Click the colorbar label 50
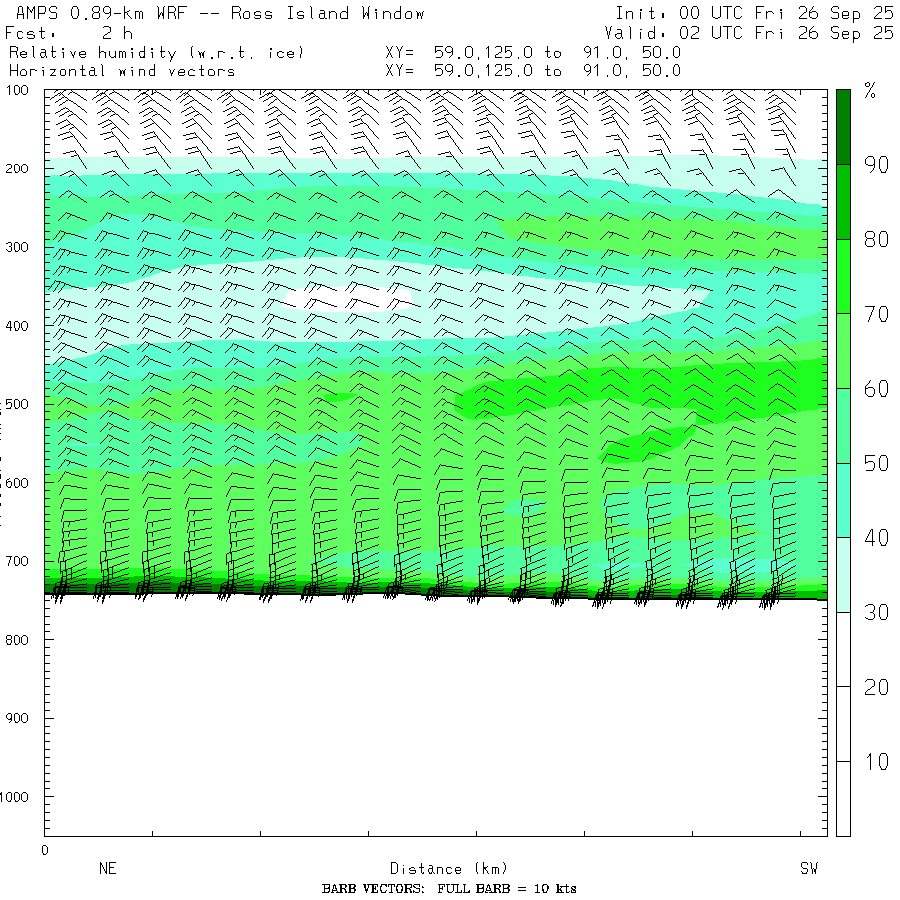The height and width of the screenshot is (900, 900). tap(876, 464)
